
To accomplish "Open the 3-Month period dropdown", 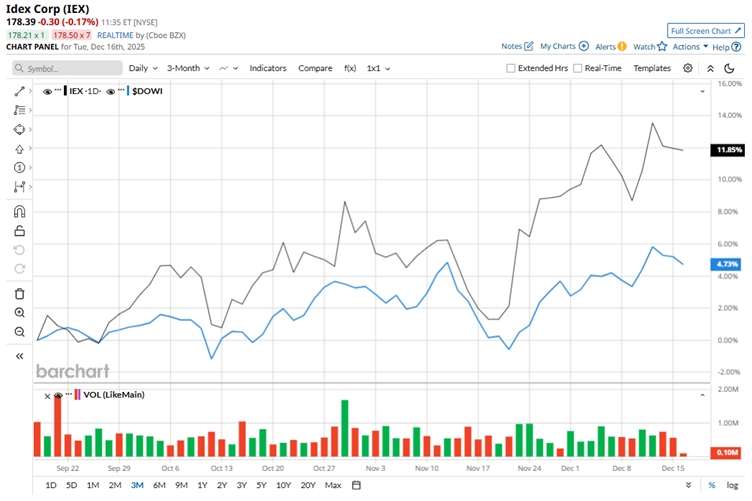I will tap(188, 68).
